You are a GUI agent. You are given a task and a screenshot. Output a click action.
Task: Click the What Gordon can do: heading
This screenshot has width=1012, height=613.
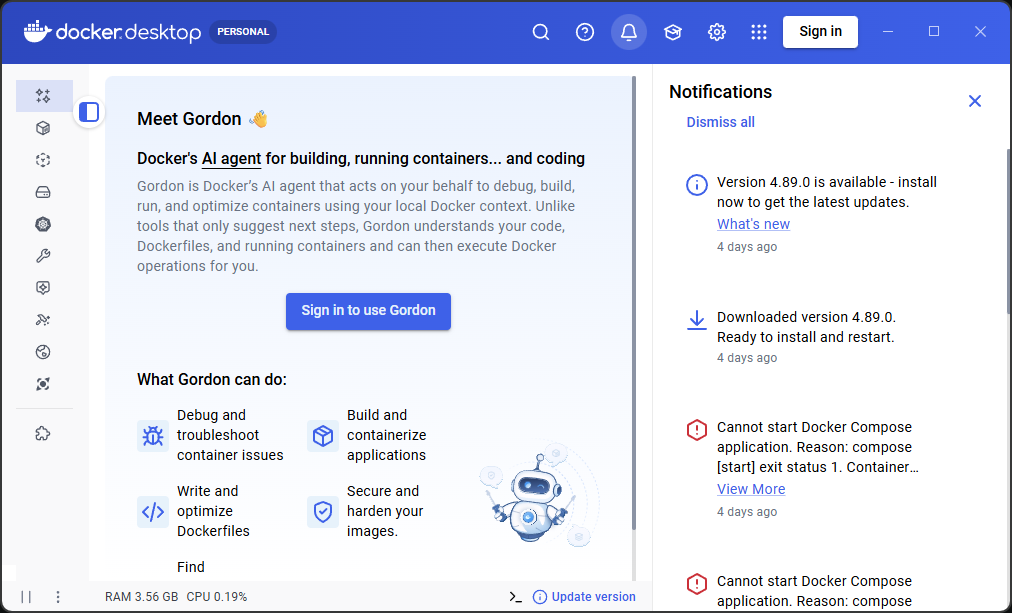(x=212, y=379)
